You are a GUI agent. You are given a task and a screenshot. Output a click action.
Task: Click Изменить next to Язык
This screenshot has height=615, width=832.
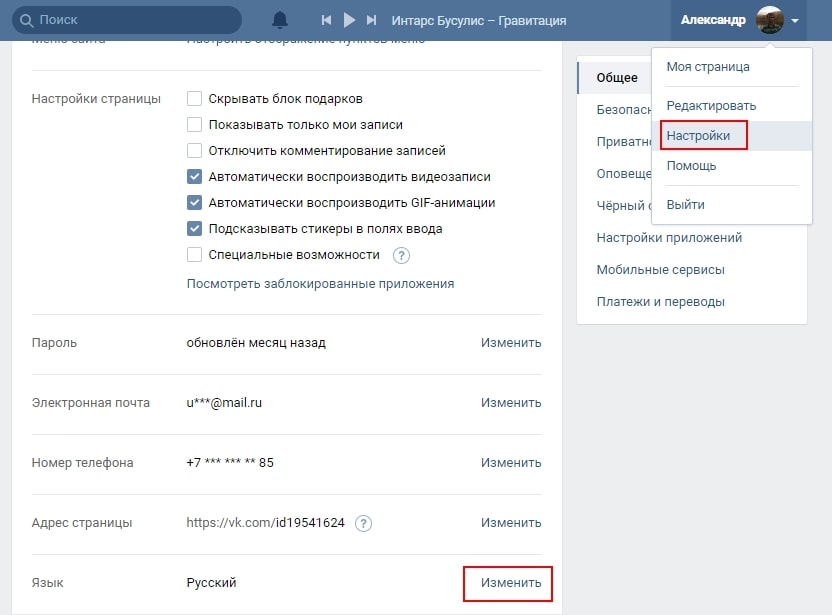point(510,583)
